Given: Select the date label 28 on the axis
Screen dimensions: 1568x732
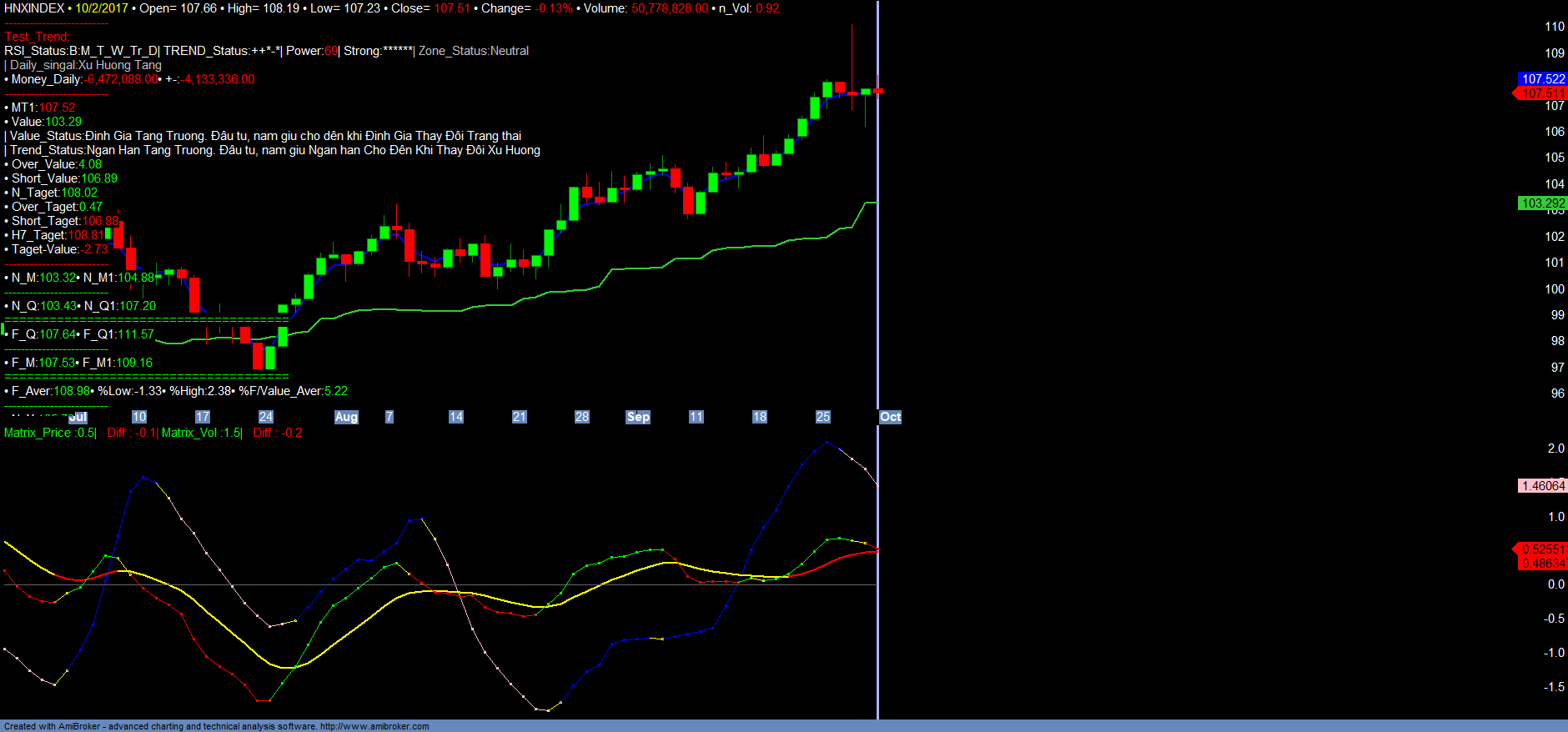Looking at the screenshot, I should point(581,417).
